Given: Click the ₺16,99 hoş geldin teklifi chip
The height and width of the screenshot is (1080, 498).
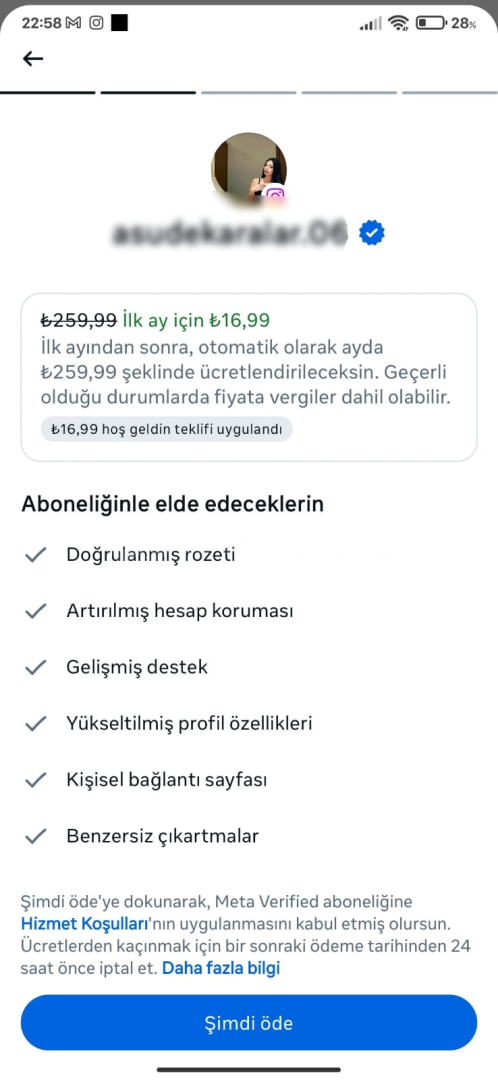Looking at the screenshot, I should coord(166,429).
